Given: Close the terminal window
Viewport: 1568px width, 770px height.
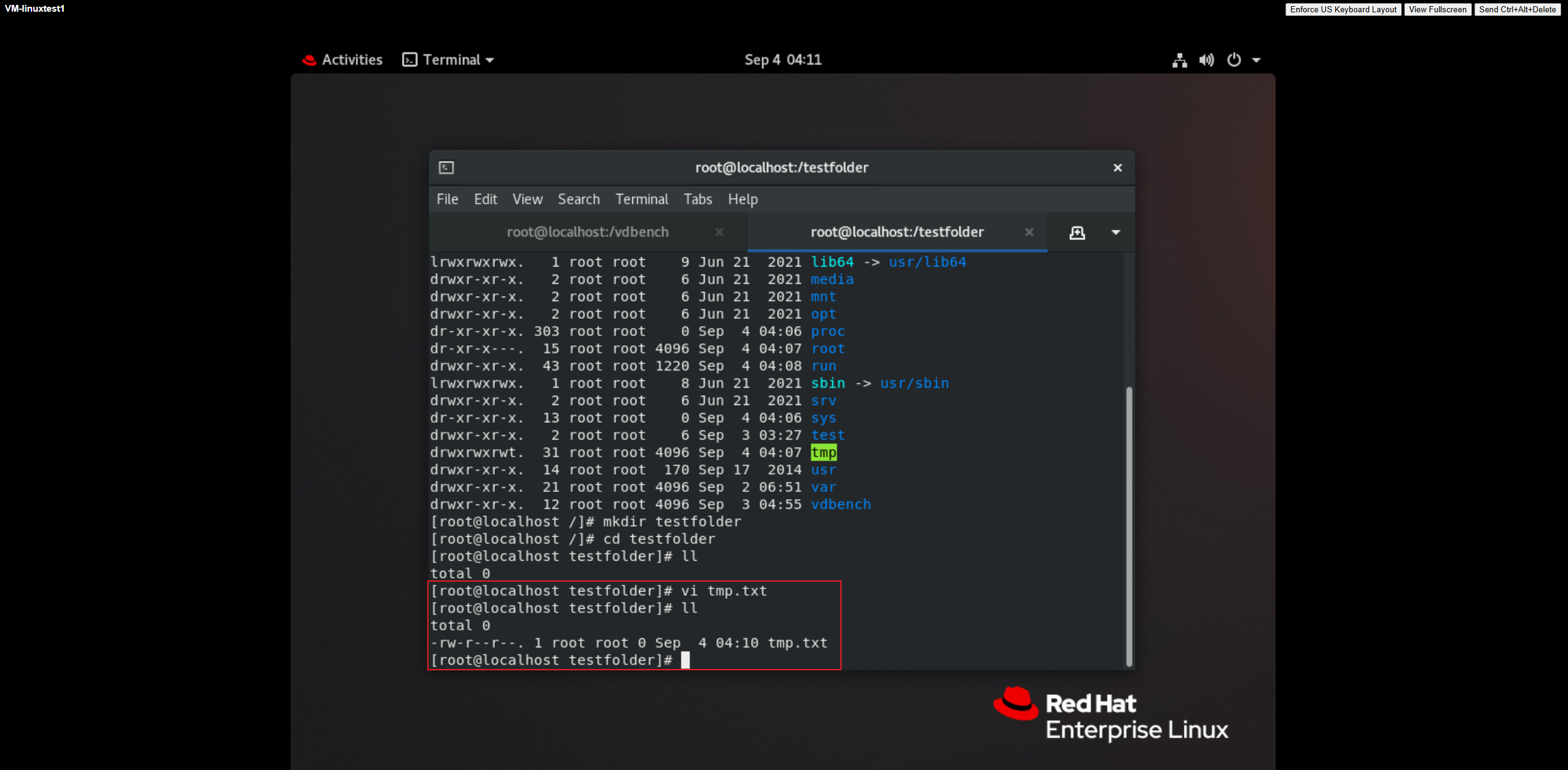Looking at the screenshot, I should coord(1117,167).
